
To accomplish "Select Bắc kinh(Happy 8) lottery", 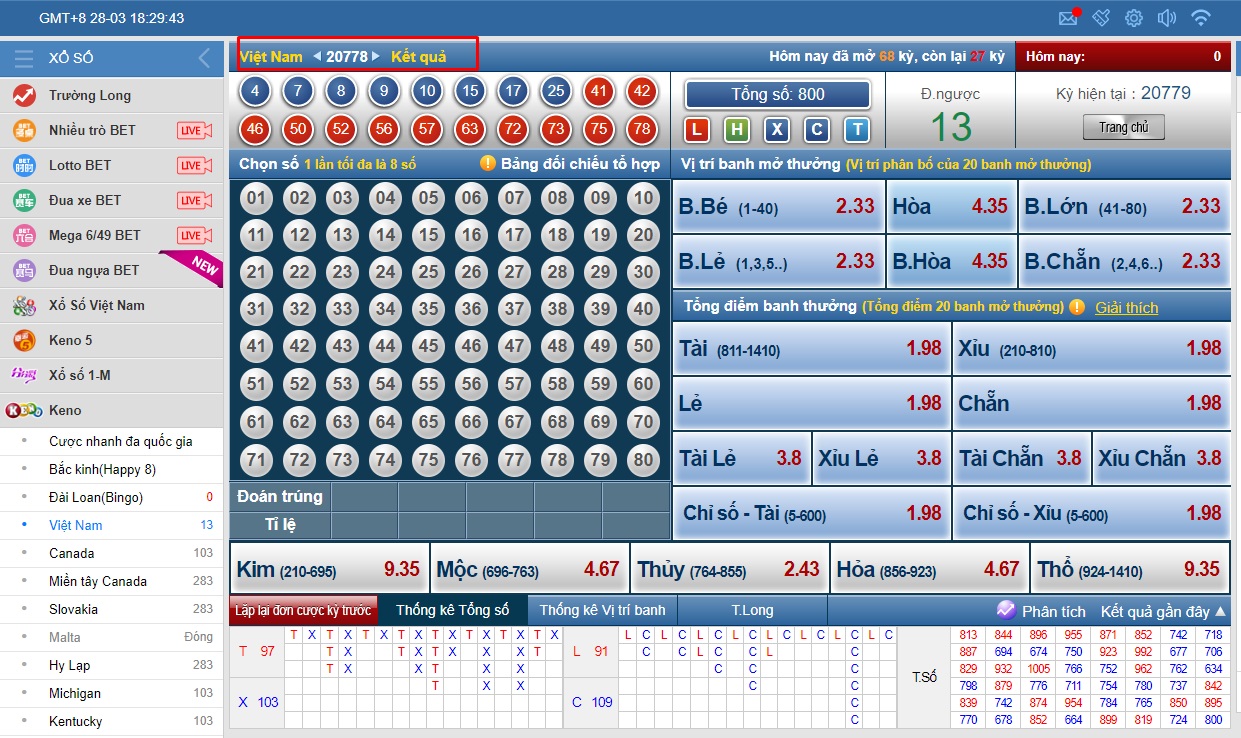I will (112, 470).
